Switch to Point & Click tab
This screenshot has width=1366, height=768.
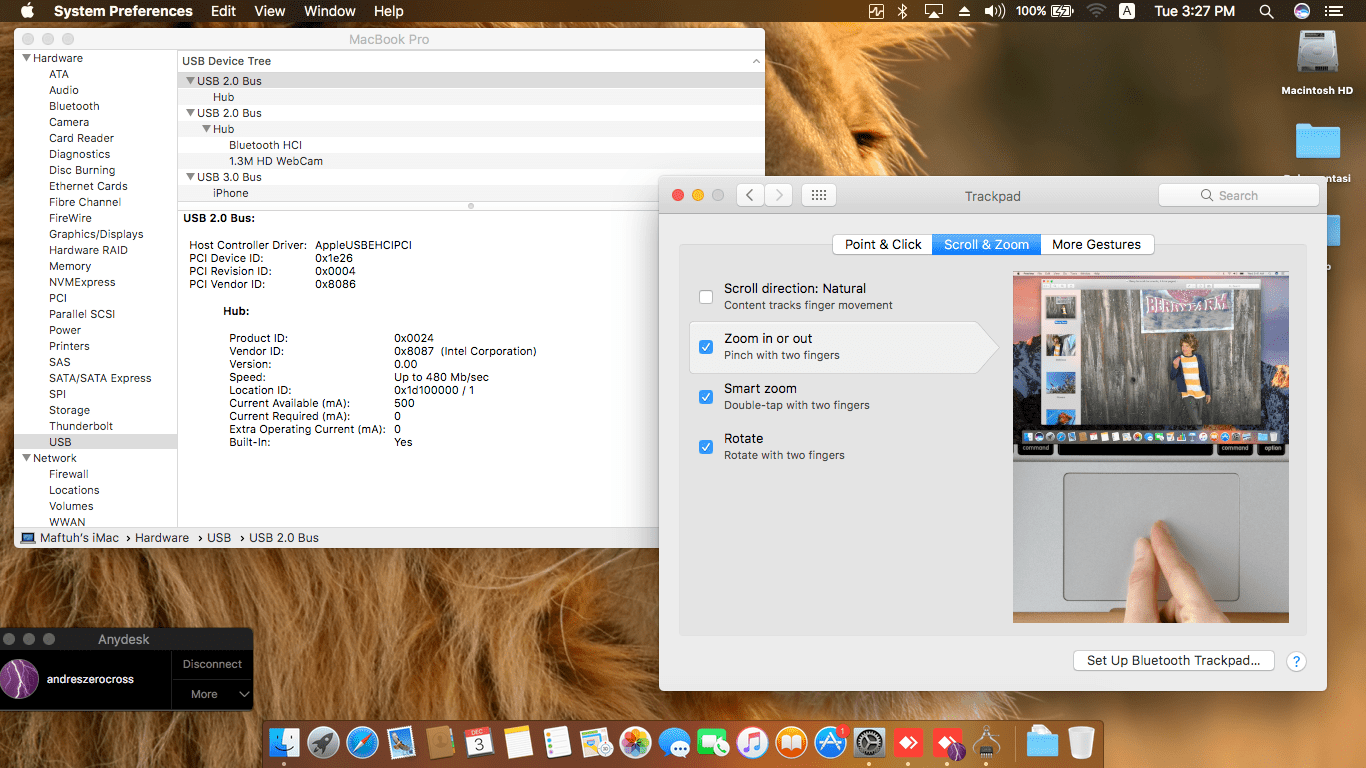[x=883, y=244]
